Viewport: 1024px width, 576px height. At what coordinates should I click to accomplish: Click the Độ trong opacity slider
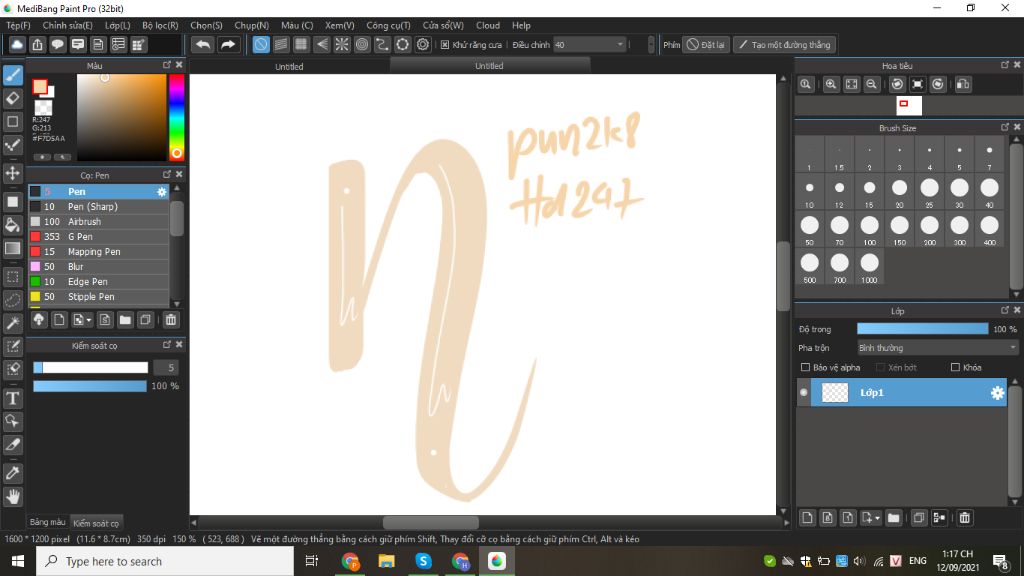click(x=922, y=329)
